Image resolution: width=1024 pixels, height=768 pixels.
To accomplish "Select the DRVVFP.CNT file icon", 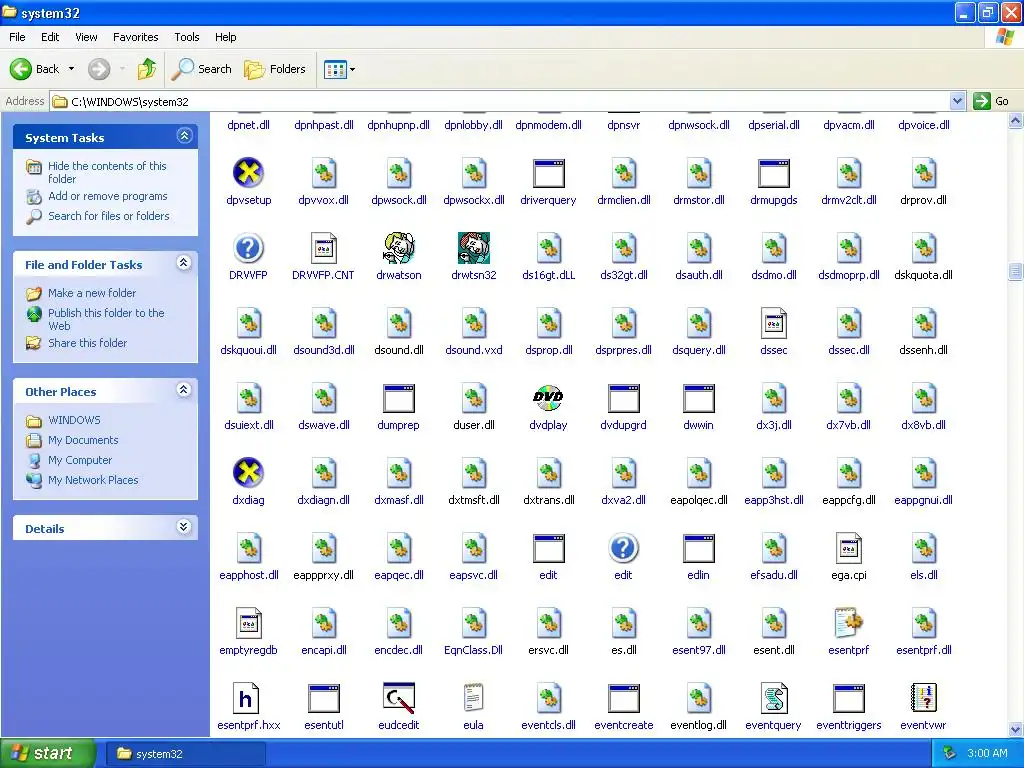I will pos(323,248).
